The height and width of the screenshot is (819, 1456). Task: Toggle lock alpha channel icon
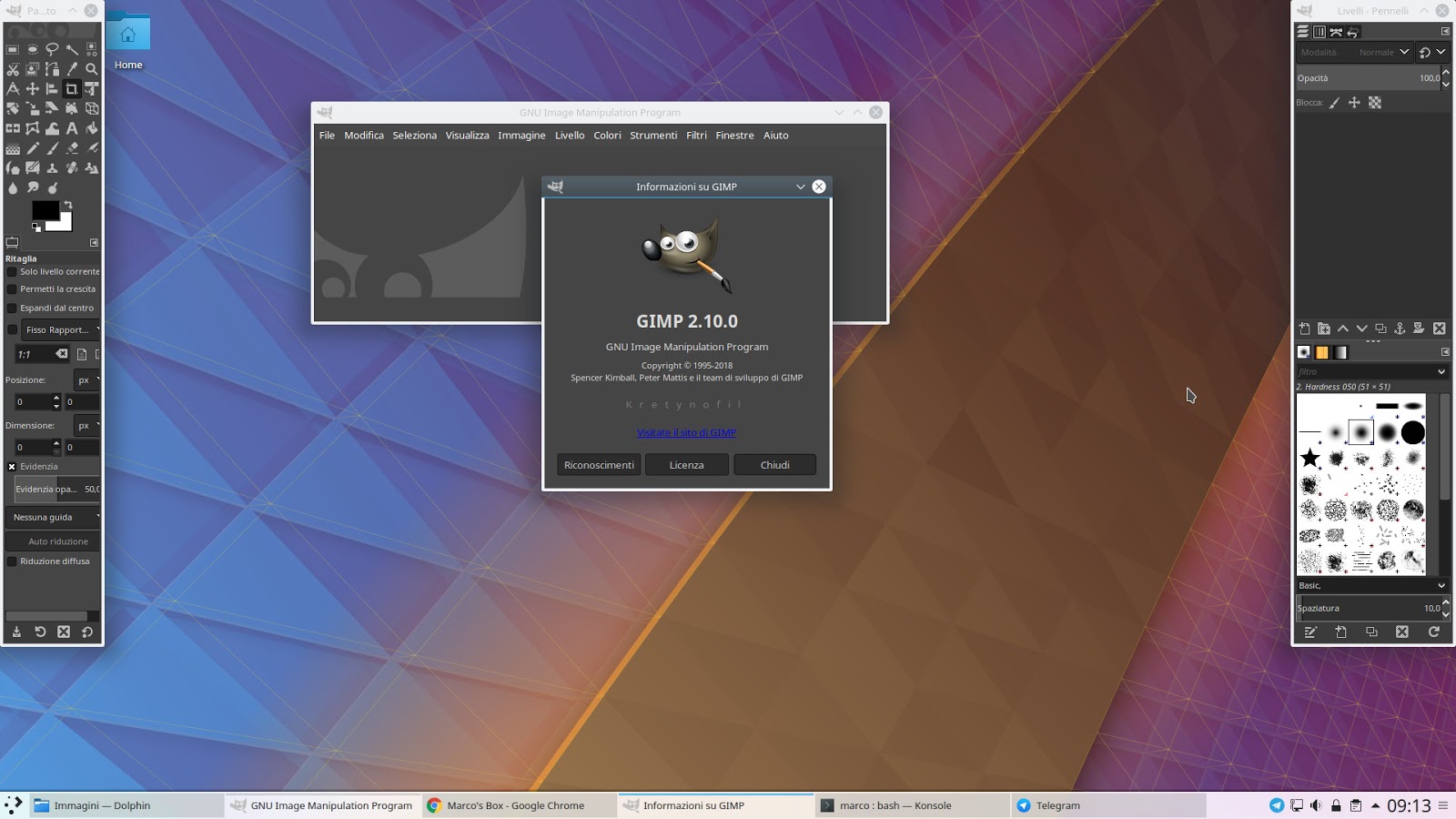pyautogui.click(x=1375, y=103)
